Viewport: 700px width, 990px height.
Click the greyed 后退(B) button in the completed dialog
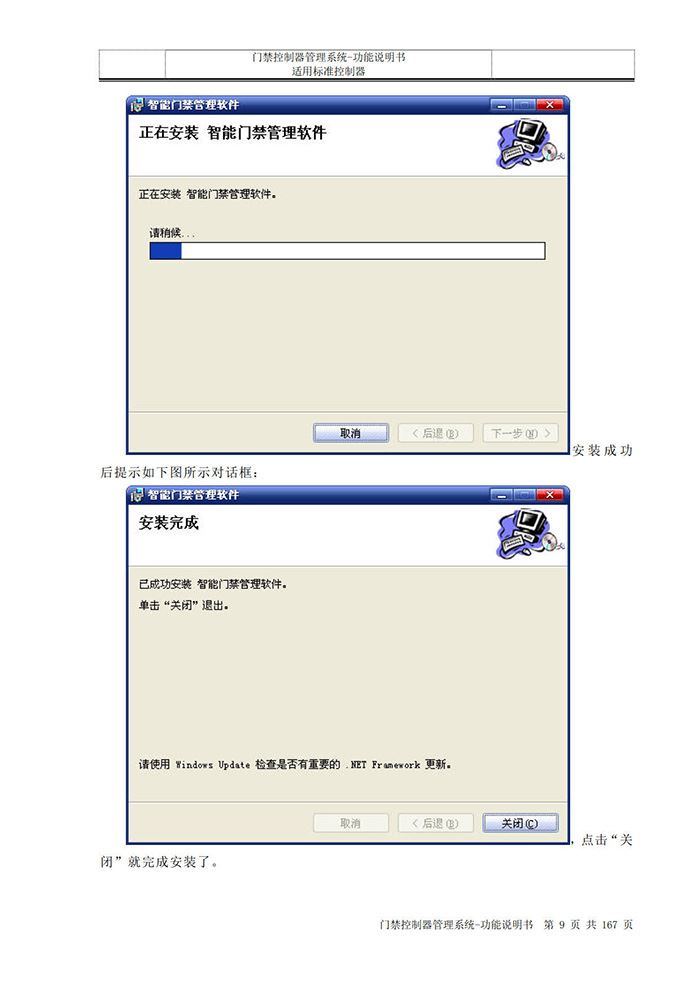click(436, 823)
